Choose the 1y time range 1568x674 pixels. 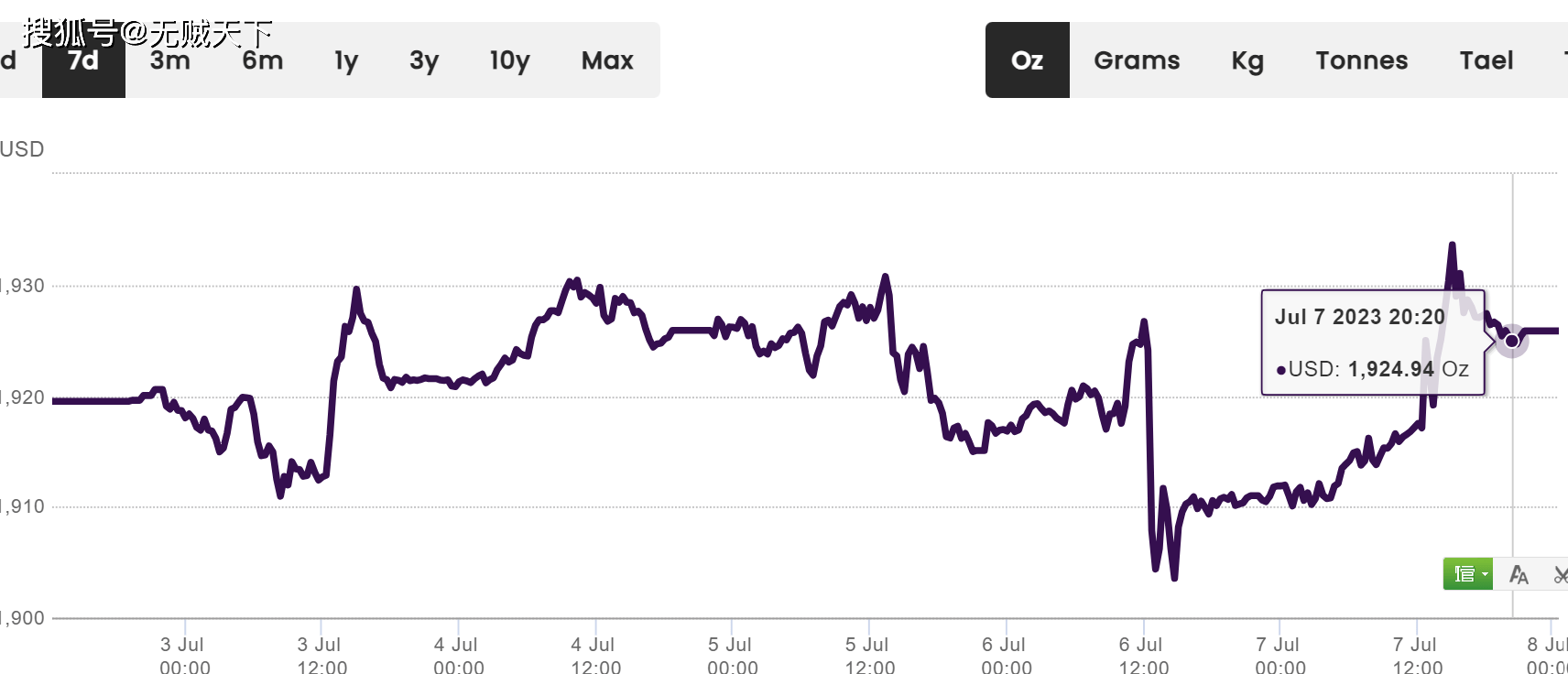[346, 60]
